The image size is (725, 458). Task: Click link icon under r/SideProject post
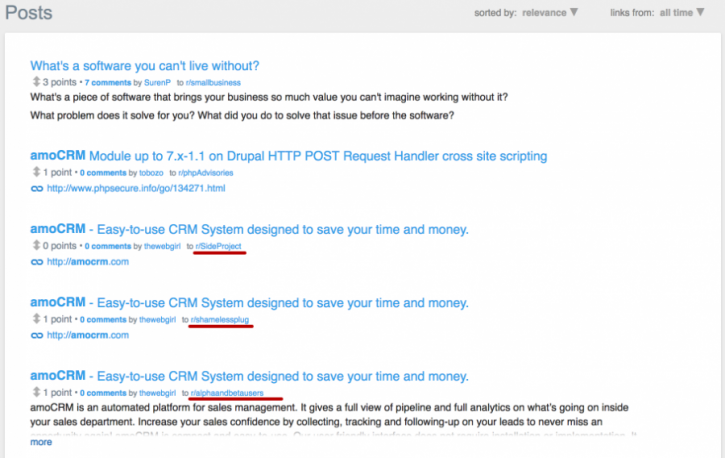[37, 262]
